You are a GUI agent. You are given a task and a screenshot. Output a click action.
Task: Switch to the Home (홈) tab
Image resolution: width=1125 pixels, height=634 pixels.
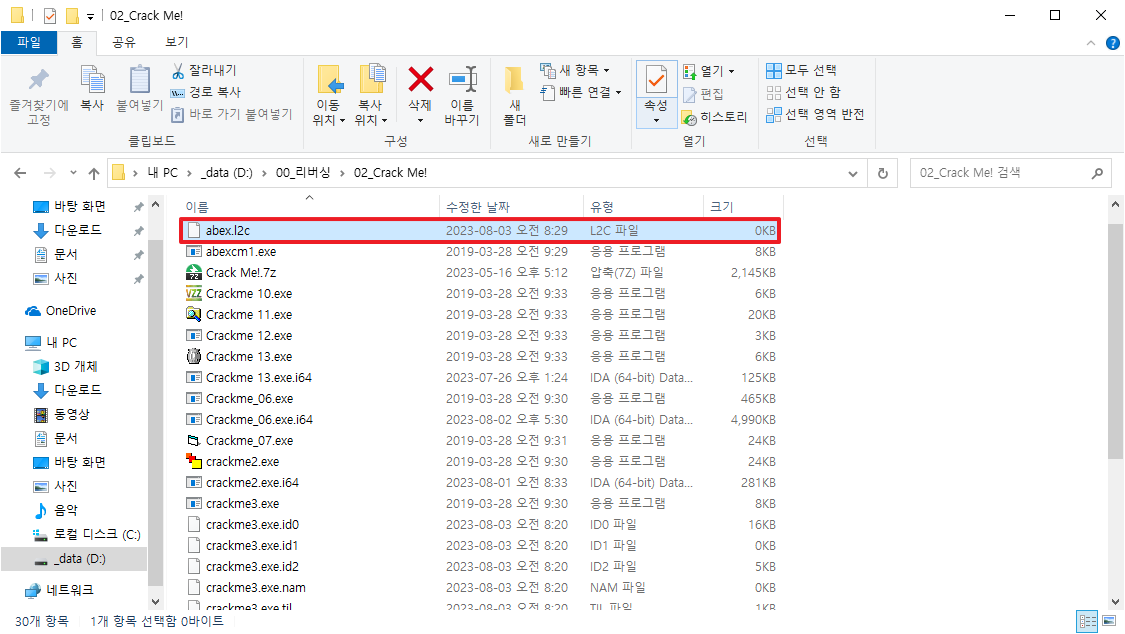tap(77, 42)
